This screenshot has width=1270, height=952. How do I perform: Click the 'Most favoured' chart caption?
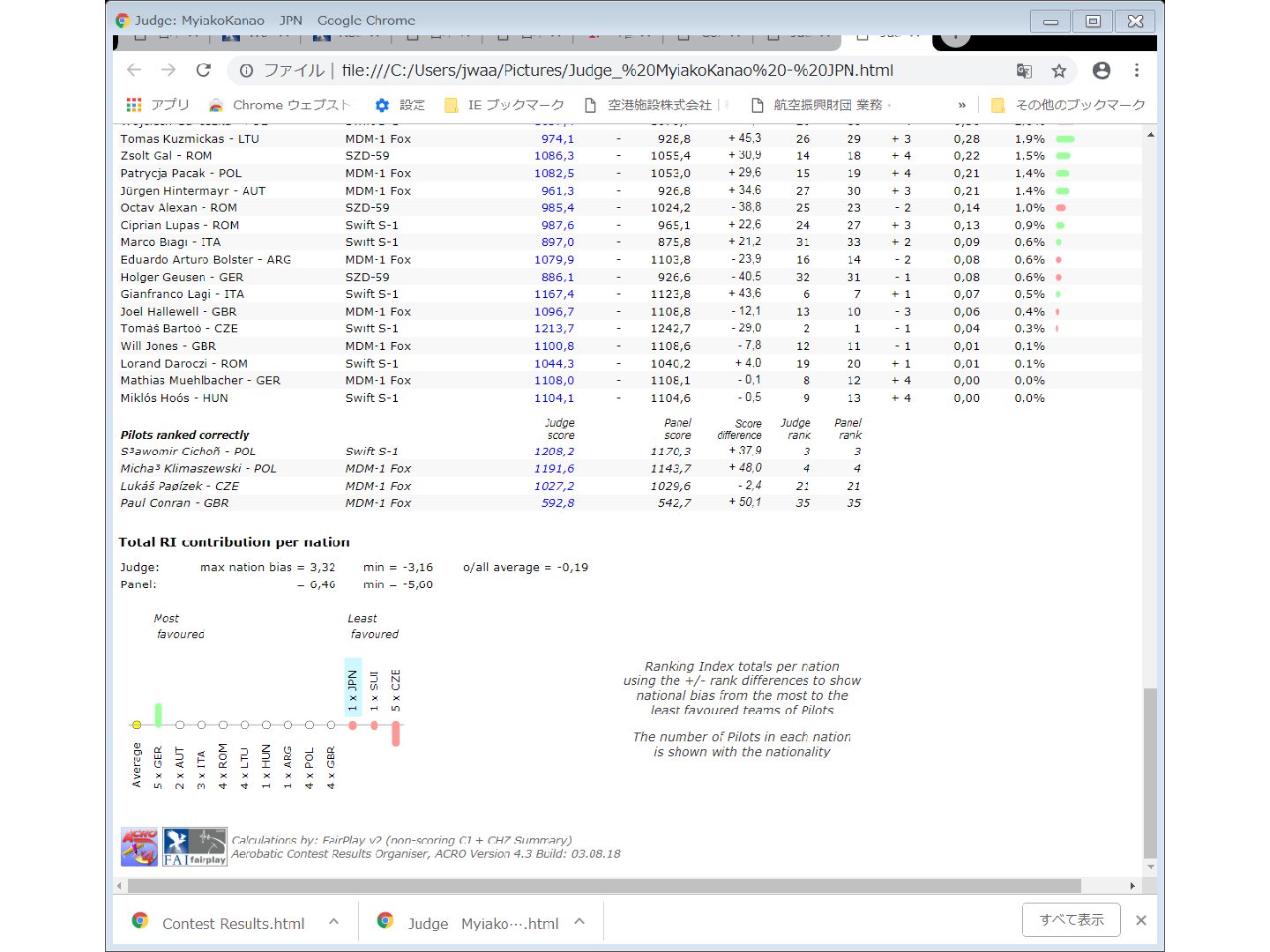pos(179,627)
